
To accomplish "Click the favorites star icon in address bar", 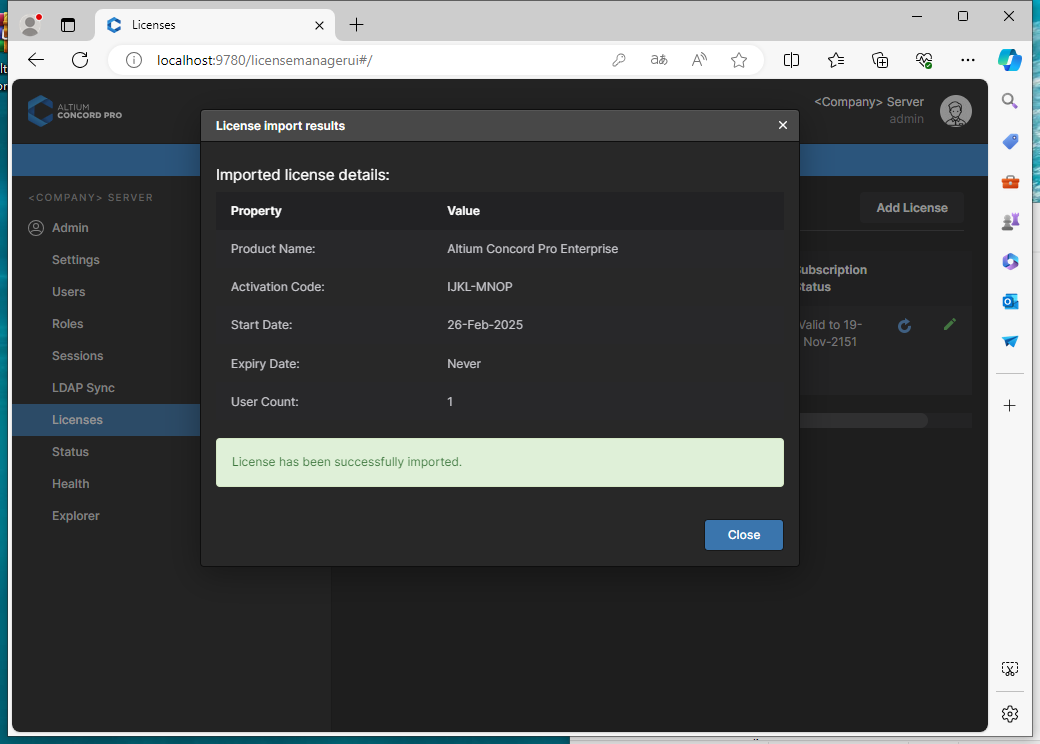I will click(739, 60).
